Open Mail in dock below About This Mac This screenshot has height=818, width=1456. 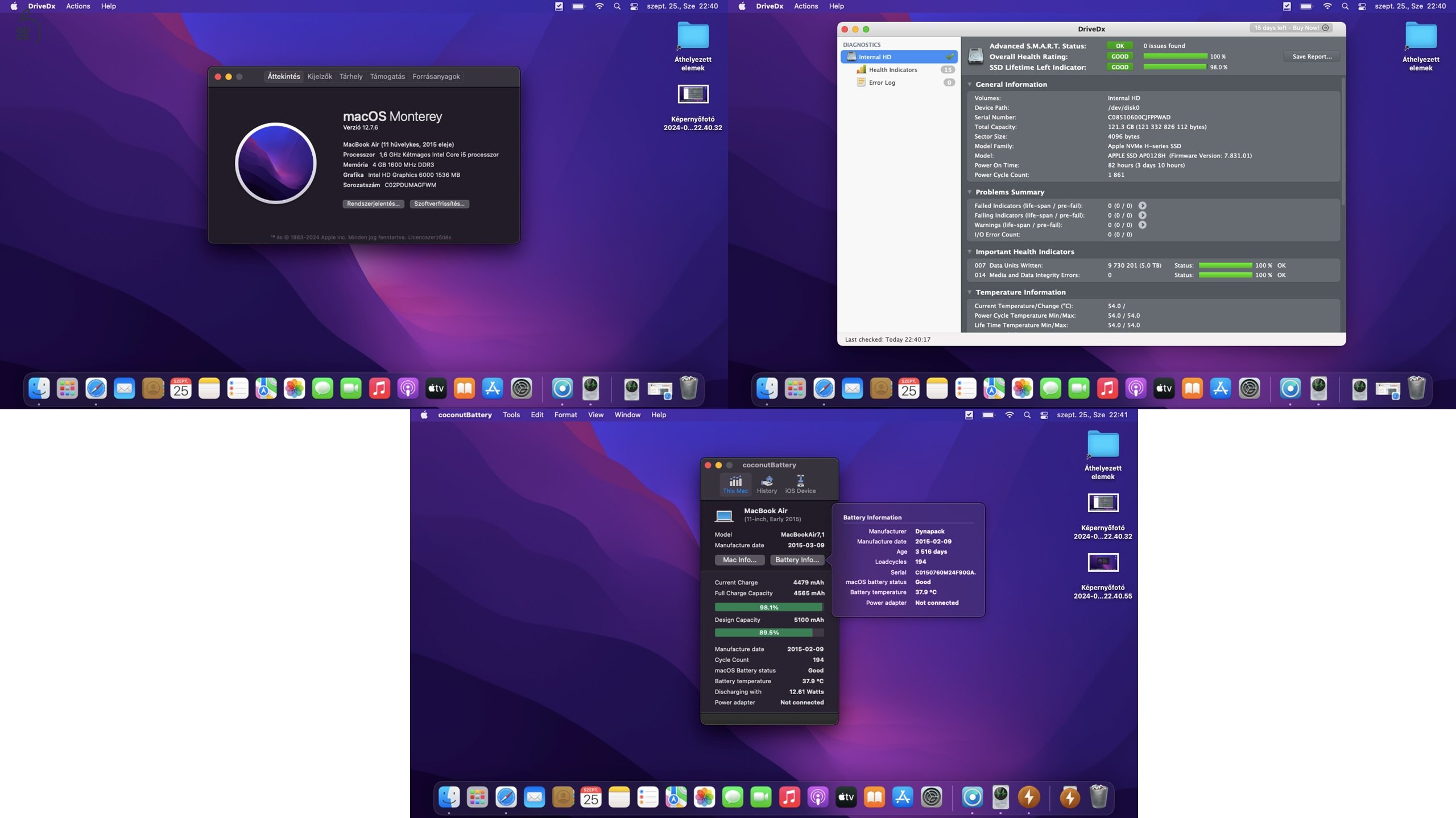[x=124, y=389]
